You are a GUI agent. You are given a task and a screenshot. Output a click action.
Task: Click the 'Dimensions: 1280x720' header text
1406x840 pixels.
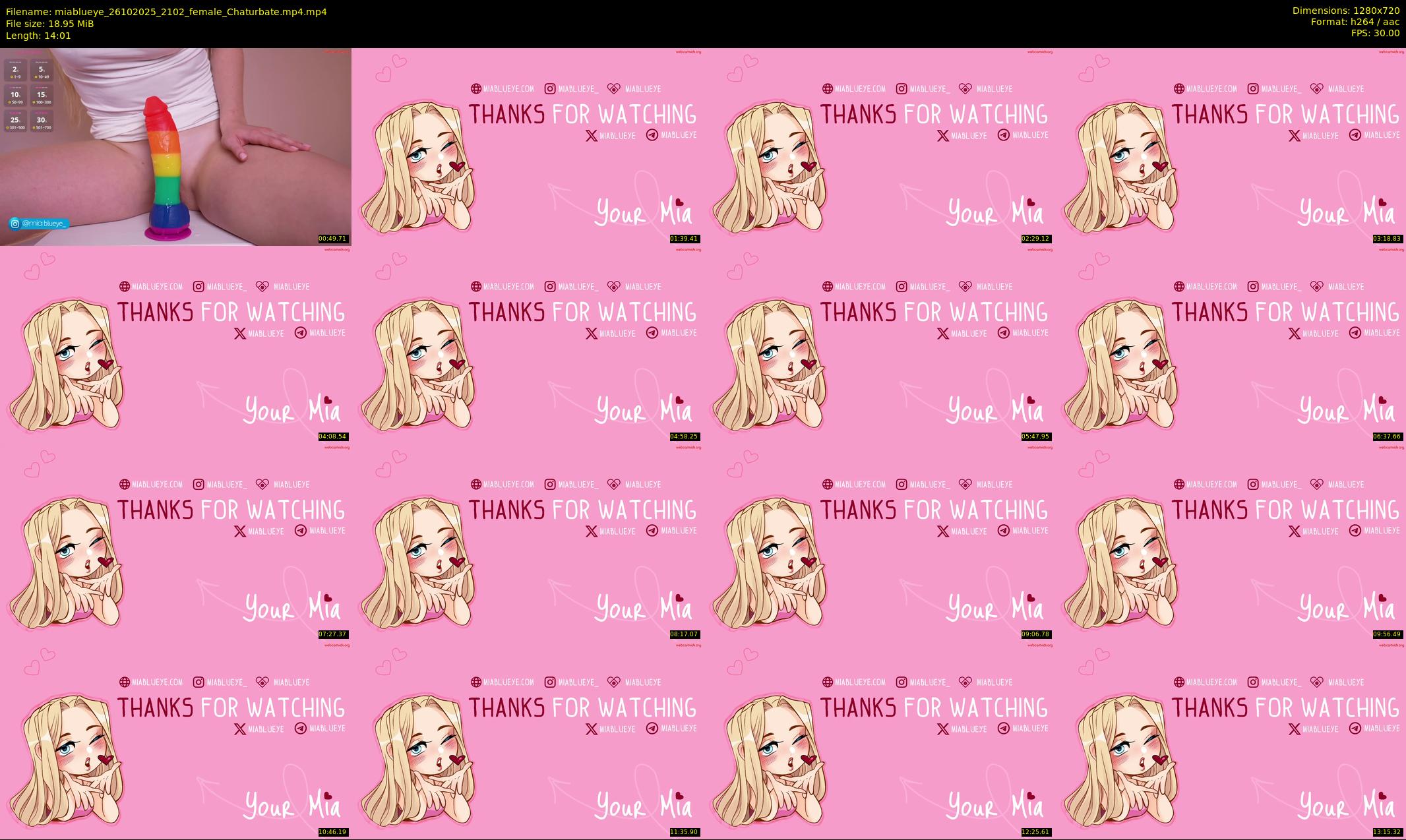(x=1345, y=11)
